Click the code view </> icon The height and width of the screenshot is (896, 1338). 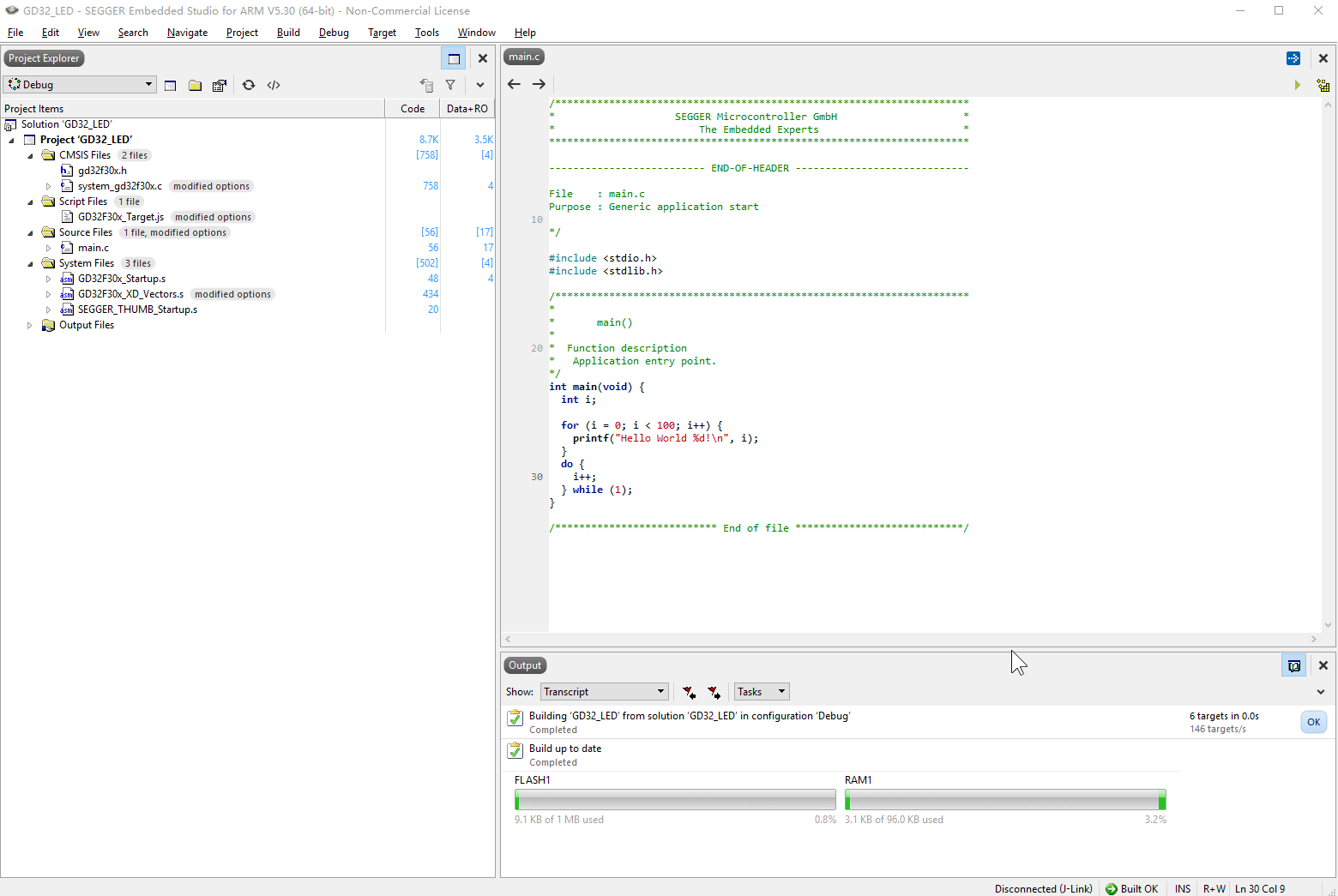point(274,85)
